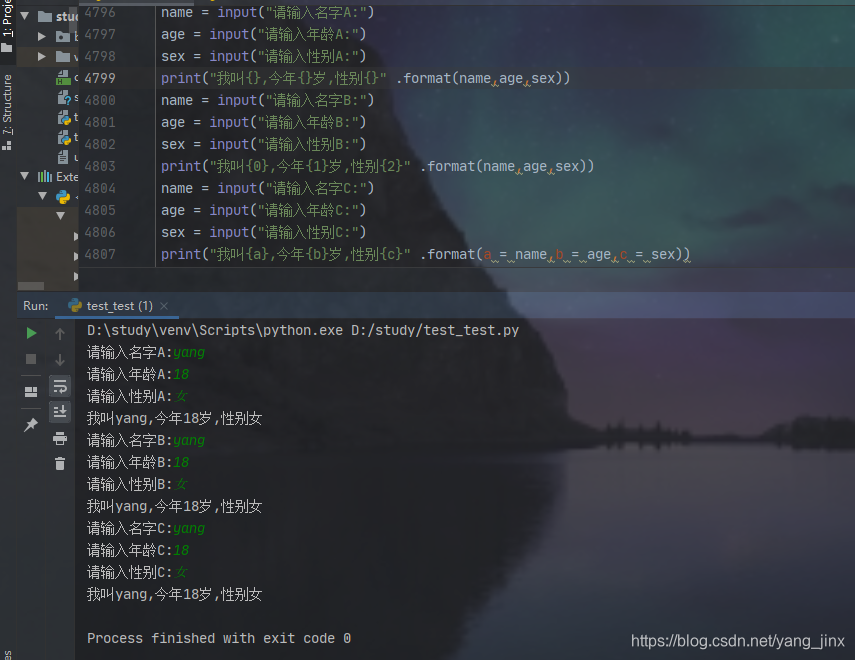This screenshot has height=660, width=855.
Task: Open the file with question-mark icon in tree
Action: pos(64,98)
